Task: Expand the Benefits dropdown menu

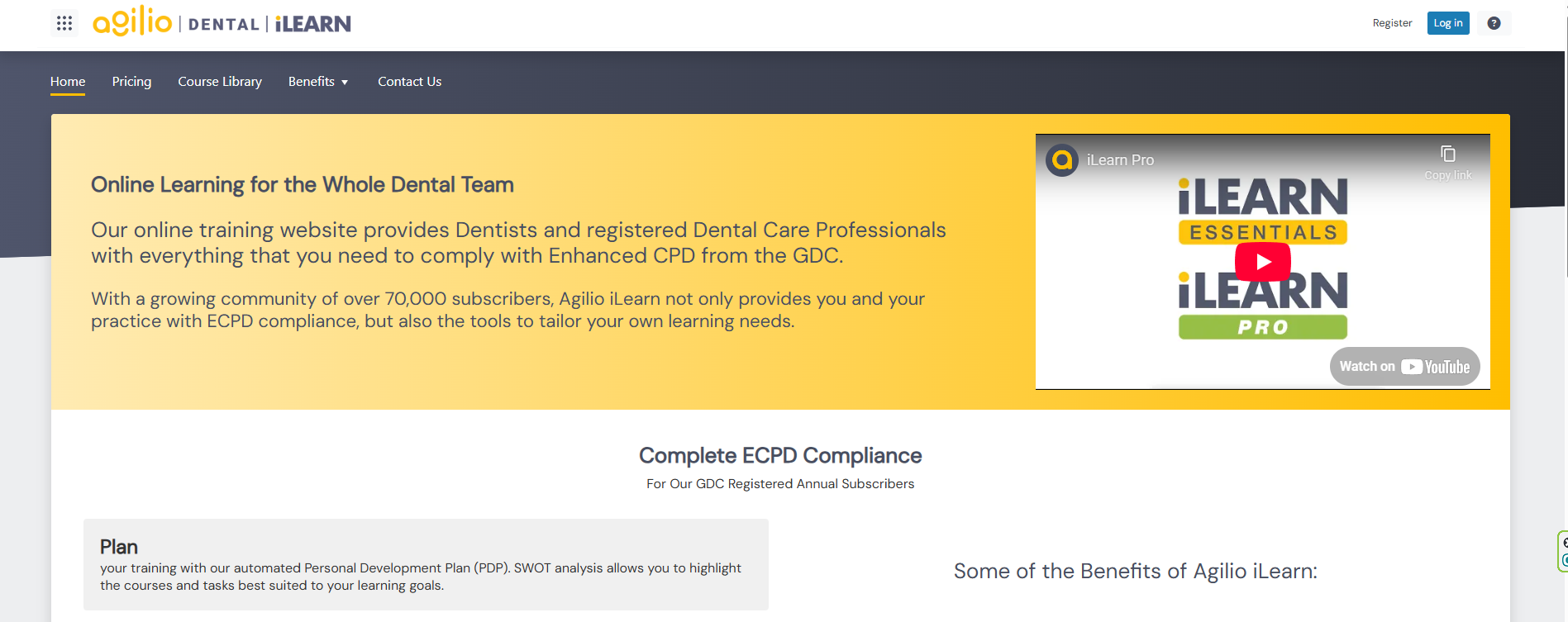Action: point(318,82)
